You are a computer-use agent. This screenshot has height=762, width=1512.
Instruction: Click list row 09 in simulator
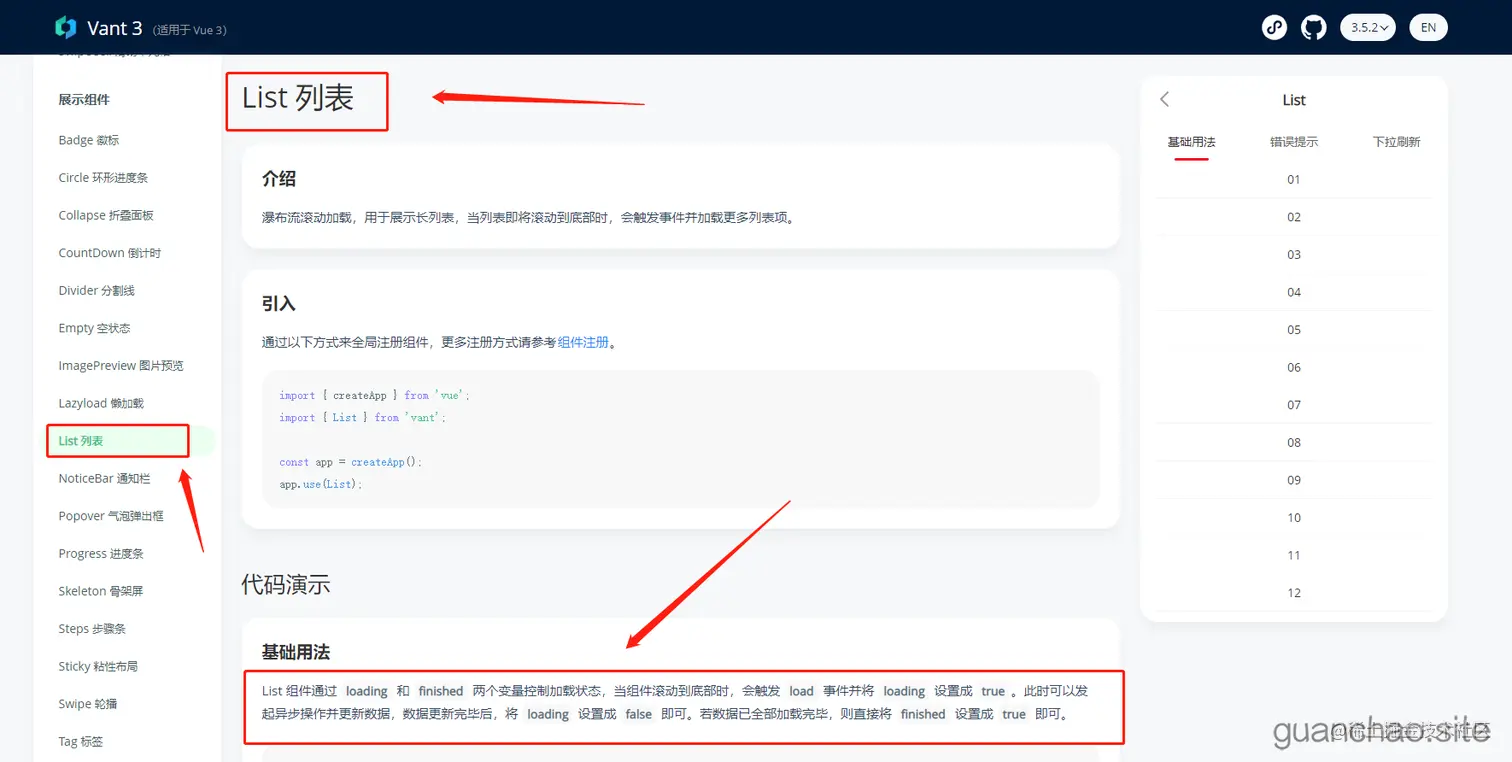[x=1294, y=480]
